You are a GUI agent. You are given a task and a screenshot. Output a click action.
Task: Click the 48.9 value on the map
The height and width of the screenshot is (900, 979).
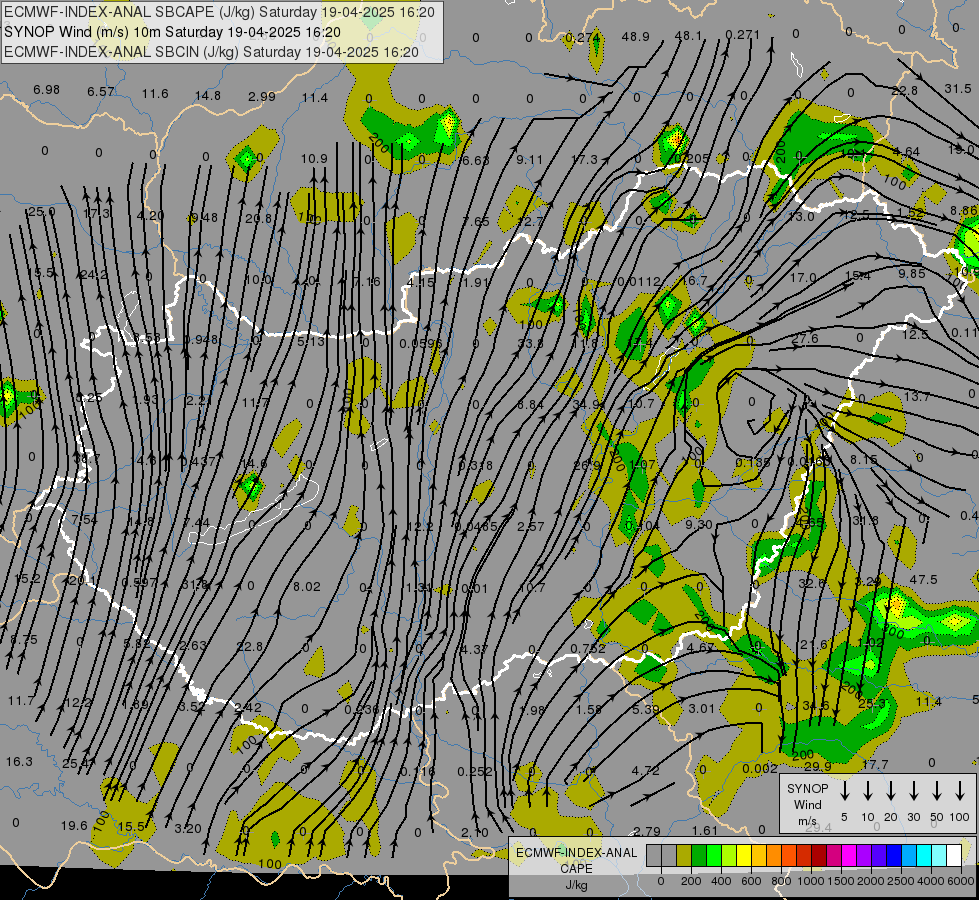pos(635,37)
